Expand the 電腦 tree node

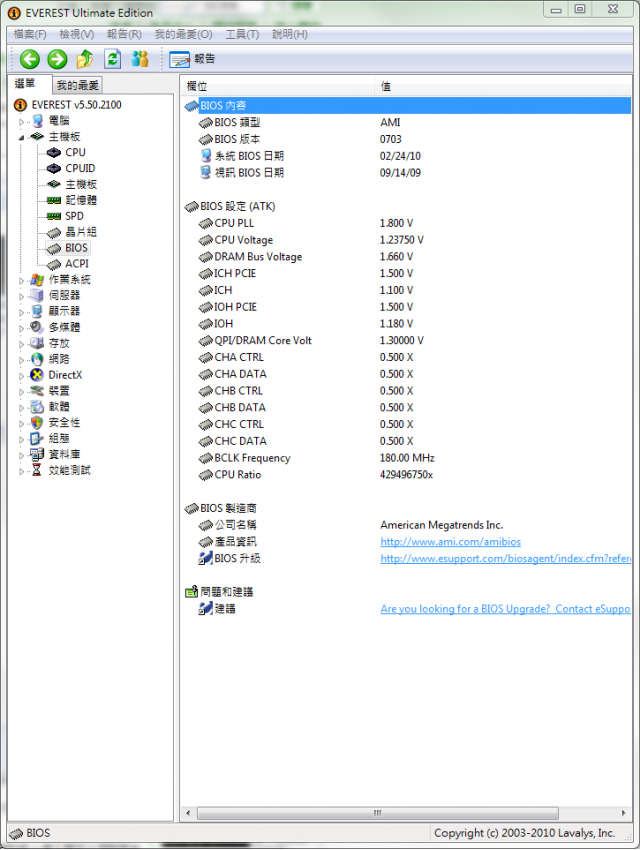pyautogui.click(x=22, y=121)
